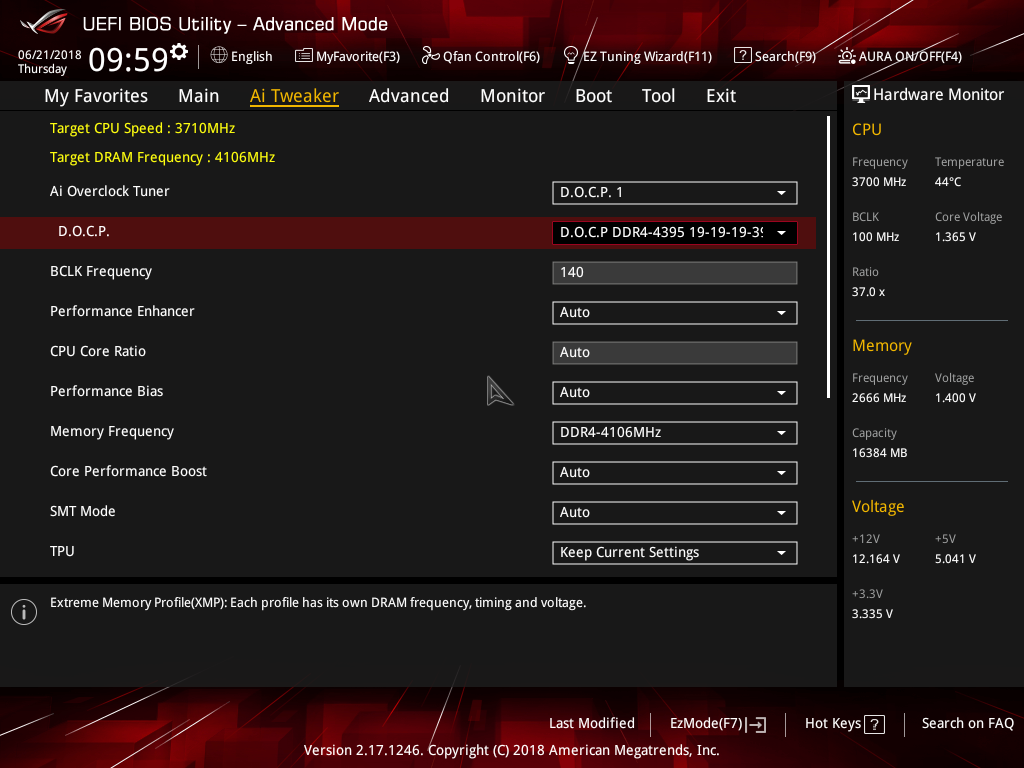Click the 16384 MB capacity value
Screen dimensions: 1024x768
tap(879, 453)
